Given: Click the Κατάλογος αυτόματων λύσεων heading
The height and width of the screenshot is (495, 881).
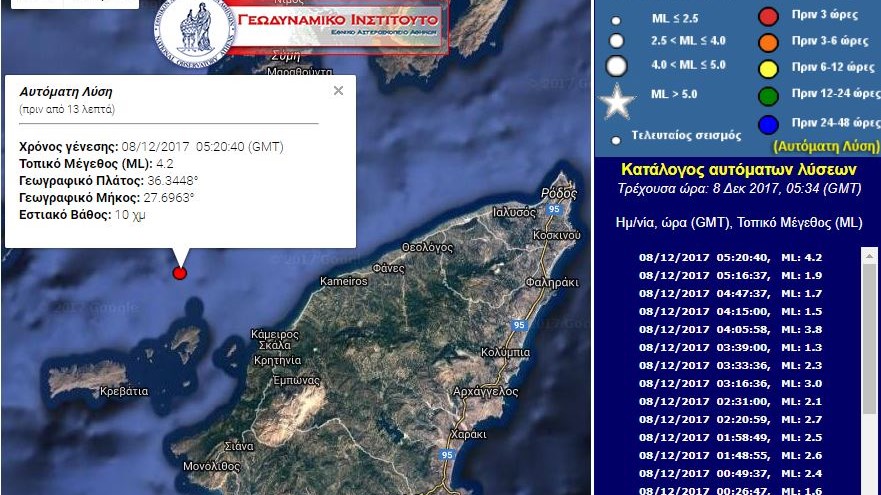Looking at the screenshot, I should click(x=738, y=170).
